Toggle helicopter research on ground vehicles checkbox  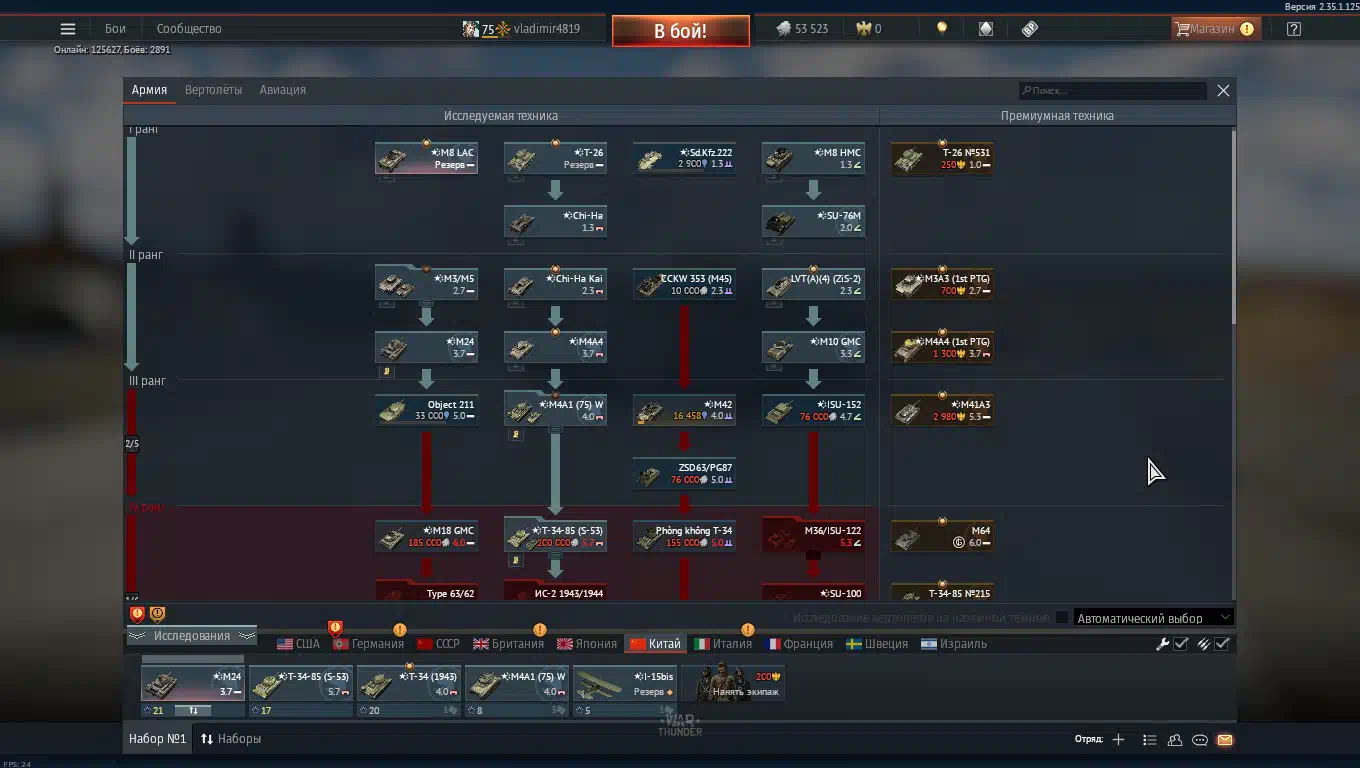coord(1062,618)
